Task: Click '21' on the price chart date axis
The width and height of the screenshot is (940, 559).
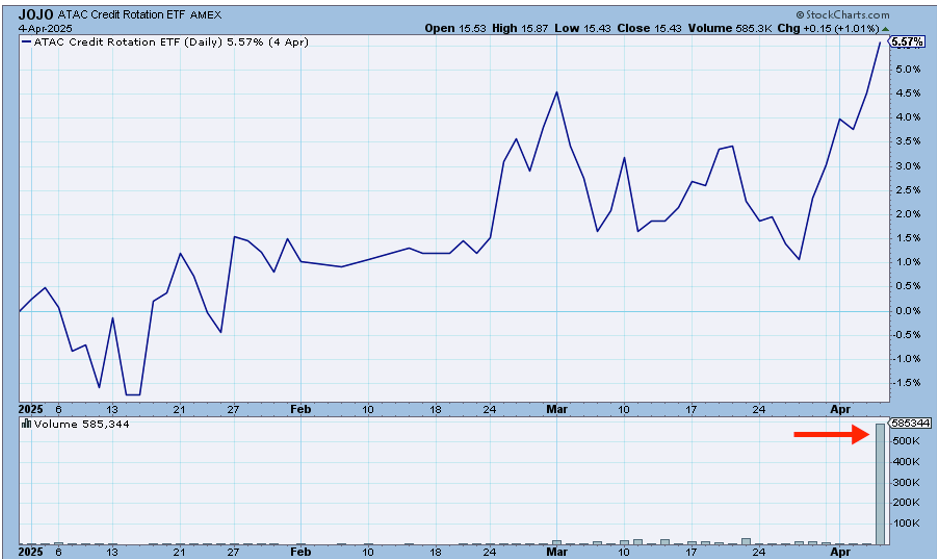Action: point(179,410)
